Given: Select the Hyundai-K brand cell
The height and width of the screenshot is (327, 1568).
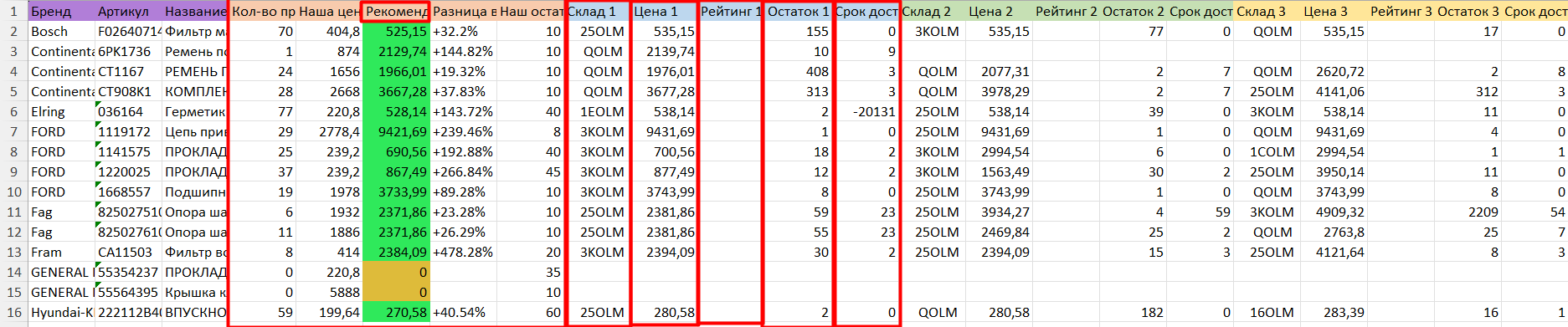Looking at the screenshot, I should 61,313.
